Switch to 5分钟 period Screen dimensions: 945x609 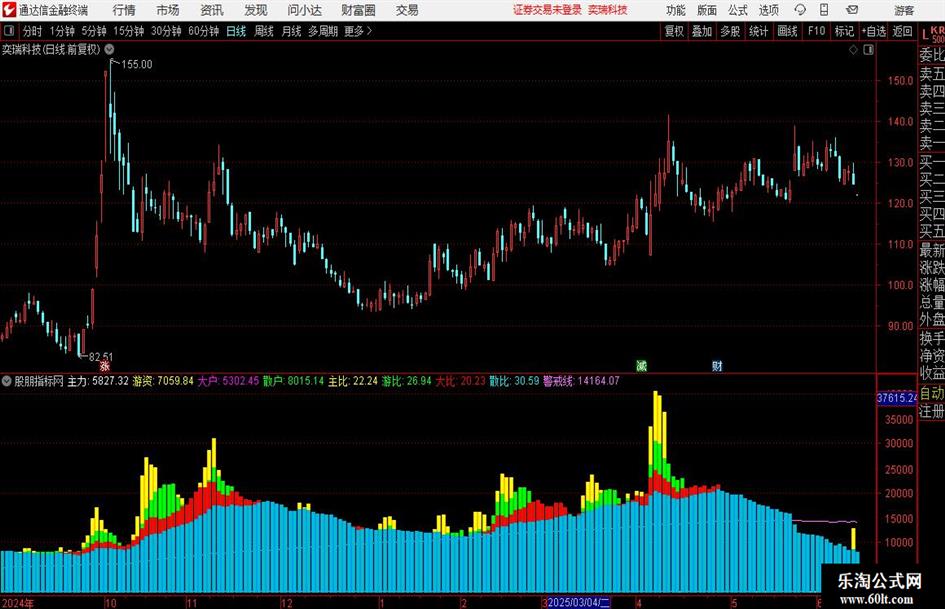click(94, 31)
